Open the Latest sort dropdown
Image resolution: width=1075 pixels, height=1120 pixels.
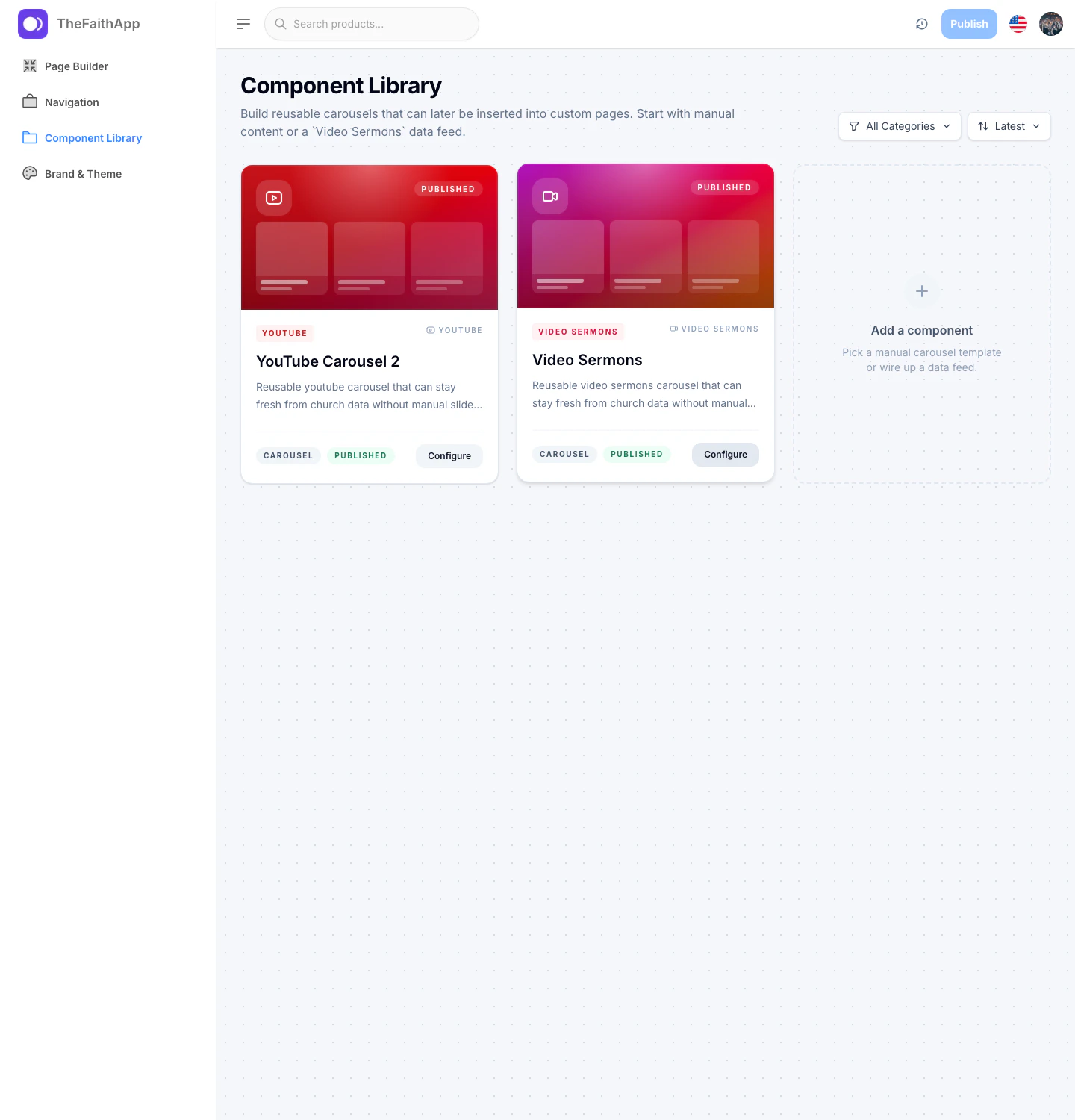pos(1009,126)
